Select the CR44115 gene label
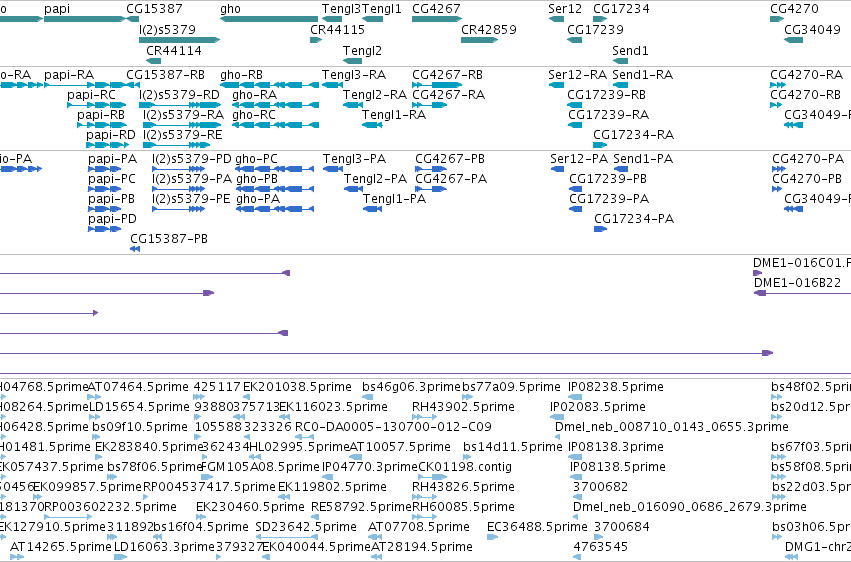 337,30
